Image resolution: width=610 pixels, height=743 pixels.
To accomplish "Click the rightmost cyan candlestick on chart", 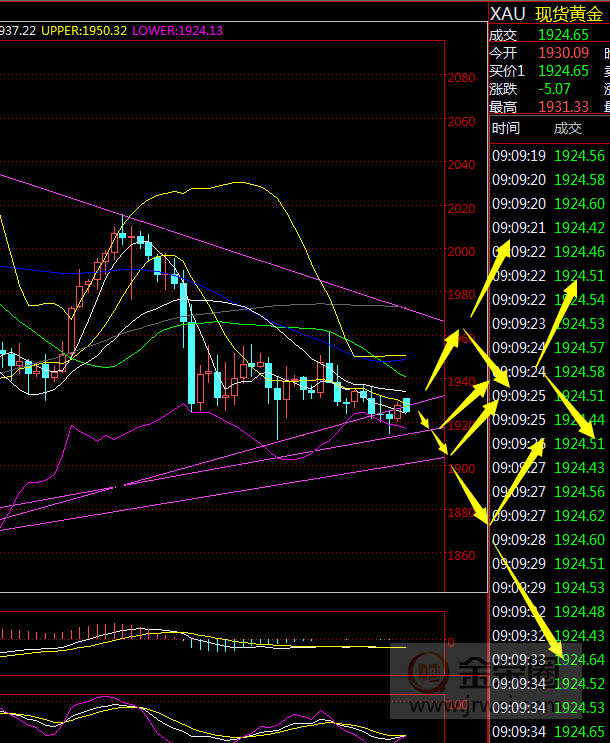I will (x=407, y=404).
